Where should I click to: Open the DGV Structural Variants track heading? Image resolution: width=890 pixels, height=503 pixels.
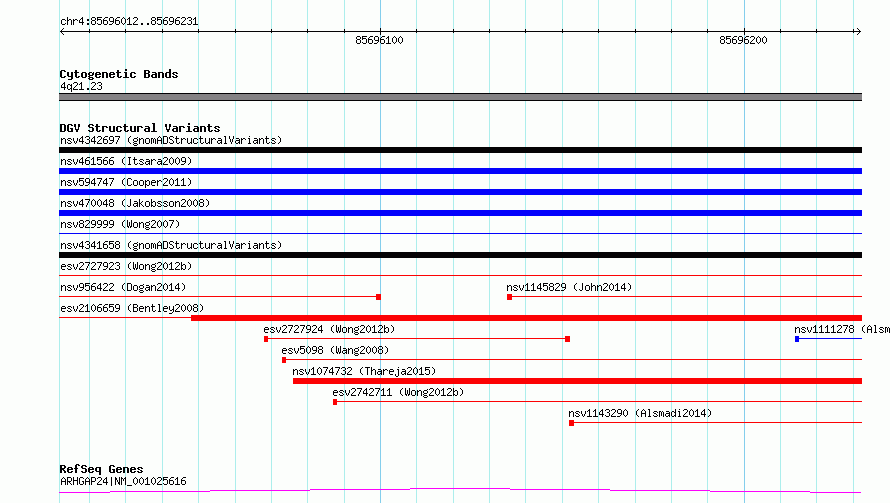(140, 128)
